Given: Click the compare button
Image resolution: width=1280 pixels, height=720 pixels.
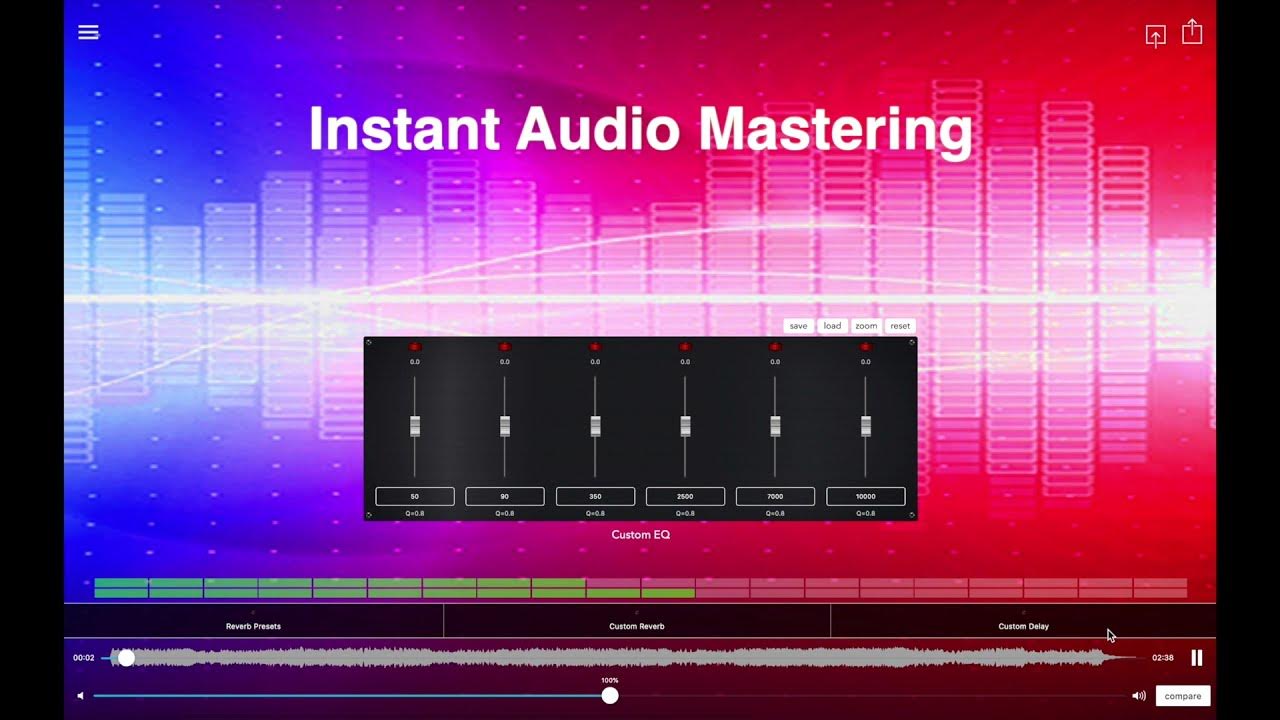Looking at the screenshot, I should click(x=1183, y=696).
